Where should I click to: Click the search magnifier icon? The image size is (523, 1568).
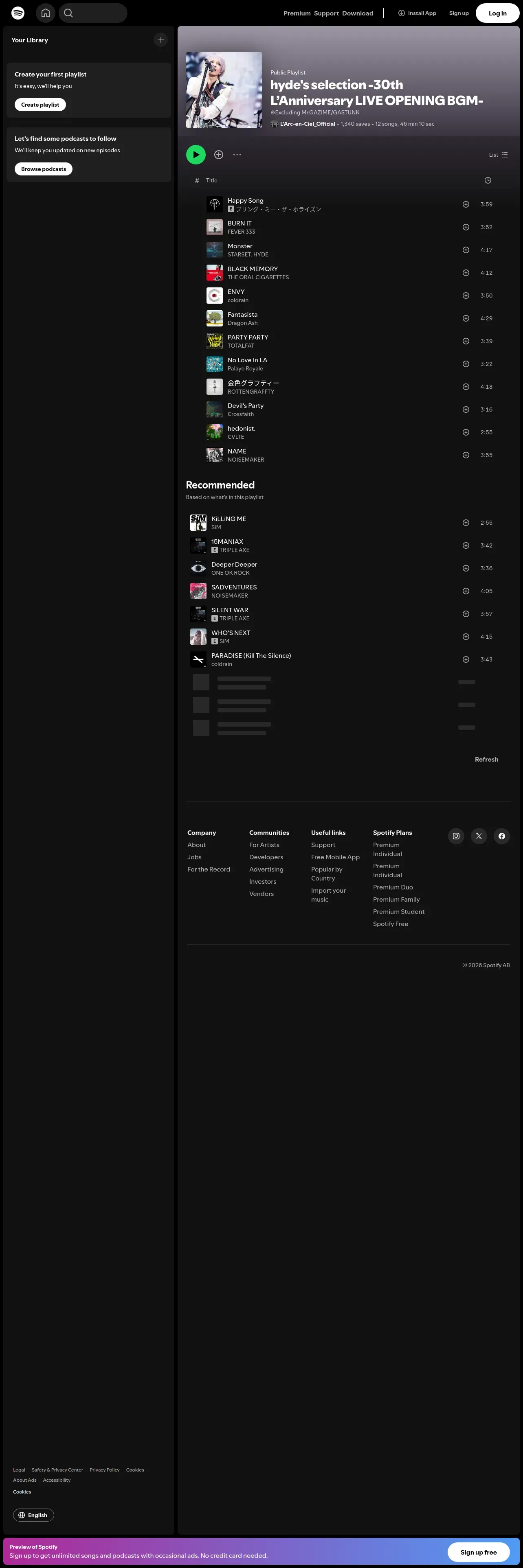pos(68,13)
